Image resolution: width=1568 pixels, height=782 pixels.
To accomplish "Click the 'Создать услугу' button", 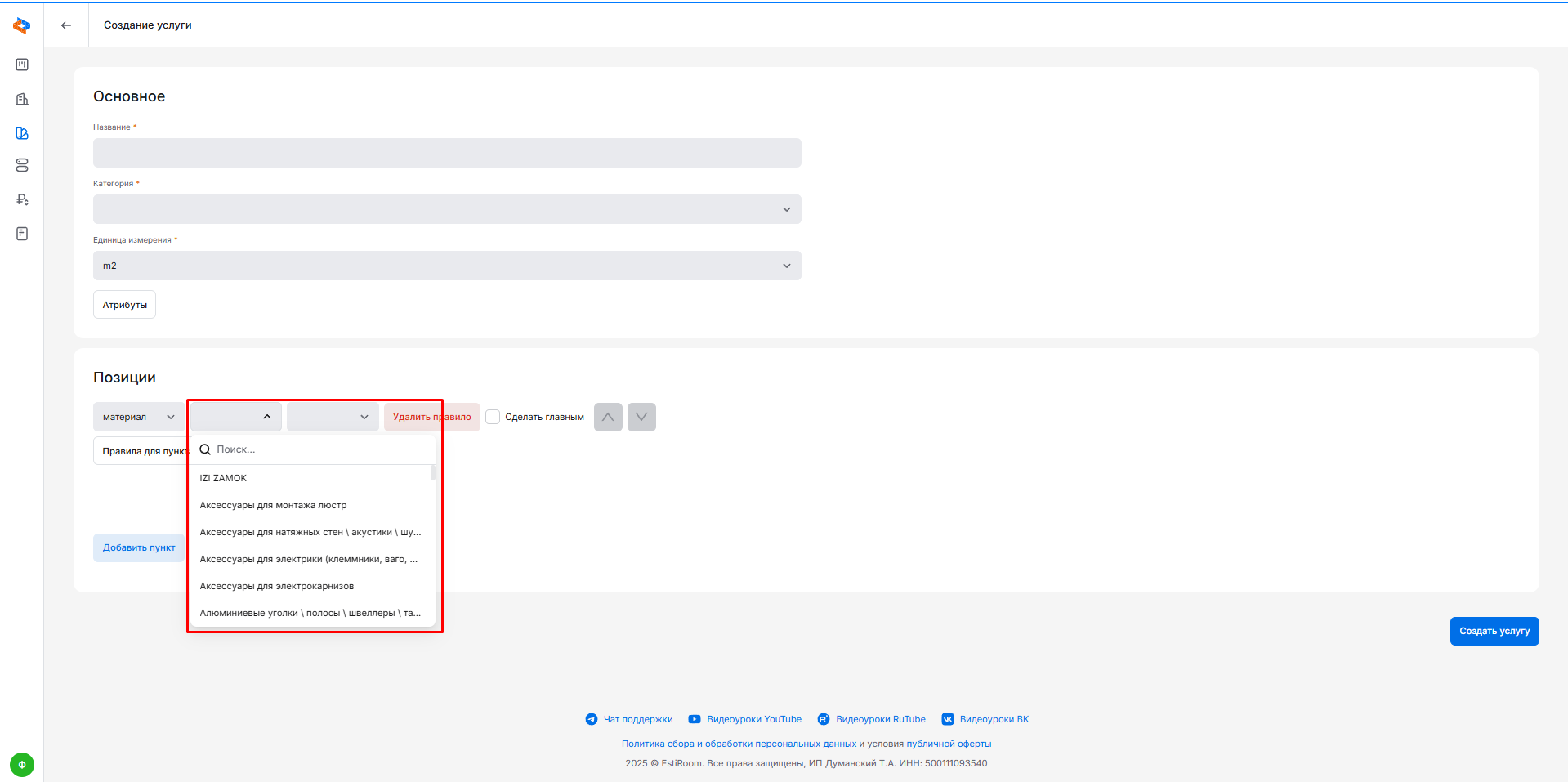I will (x=1494, y=631).
